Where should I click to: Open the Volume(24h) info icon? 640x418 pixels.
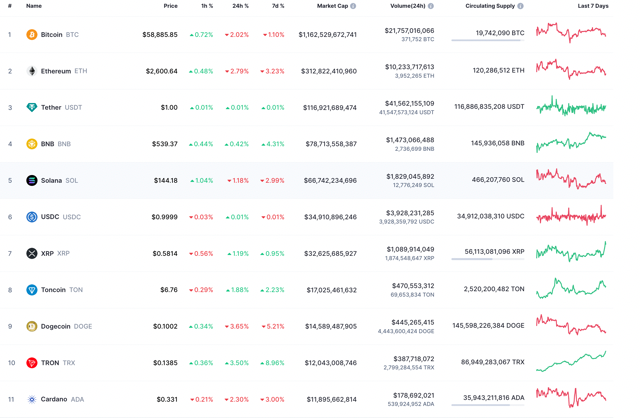pyautogui.click(x=430, y=6)
